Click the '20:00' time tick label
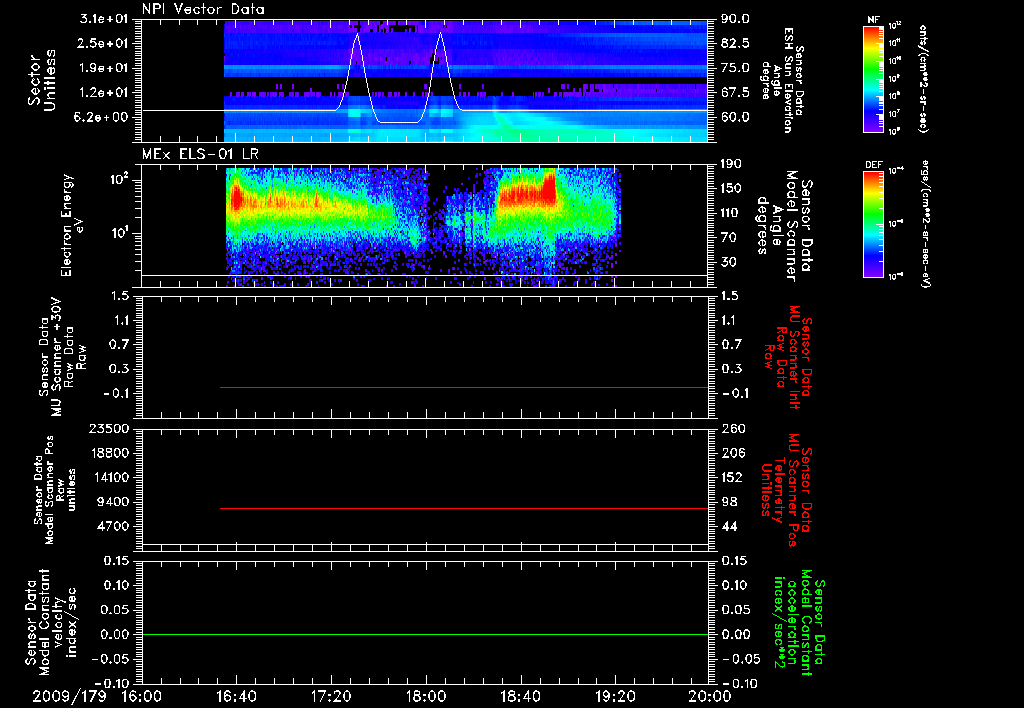 pos(710,696)
